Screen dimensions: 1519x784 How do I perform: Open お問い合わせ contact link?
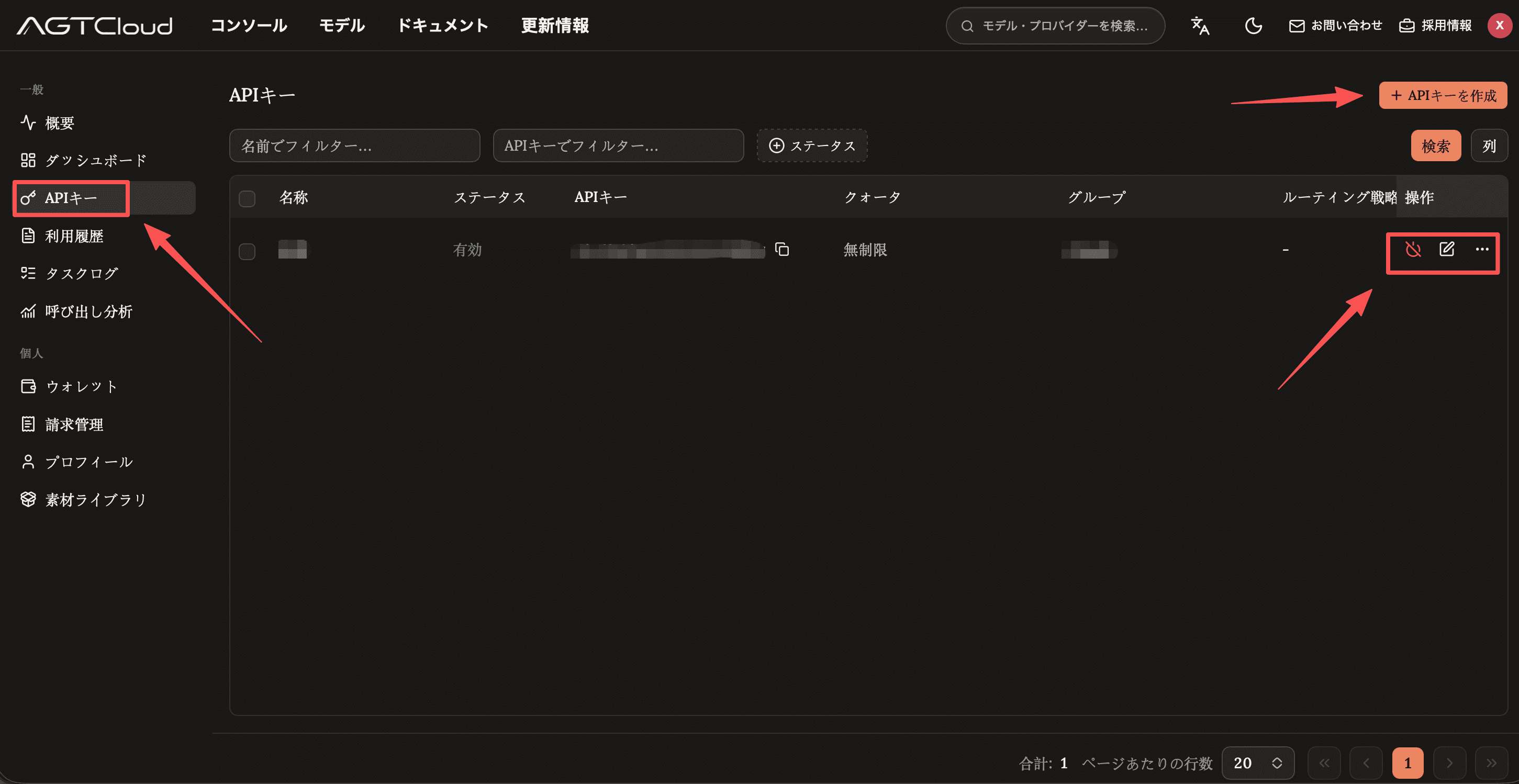coord(1335,25)
